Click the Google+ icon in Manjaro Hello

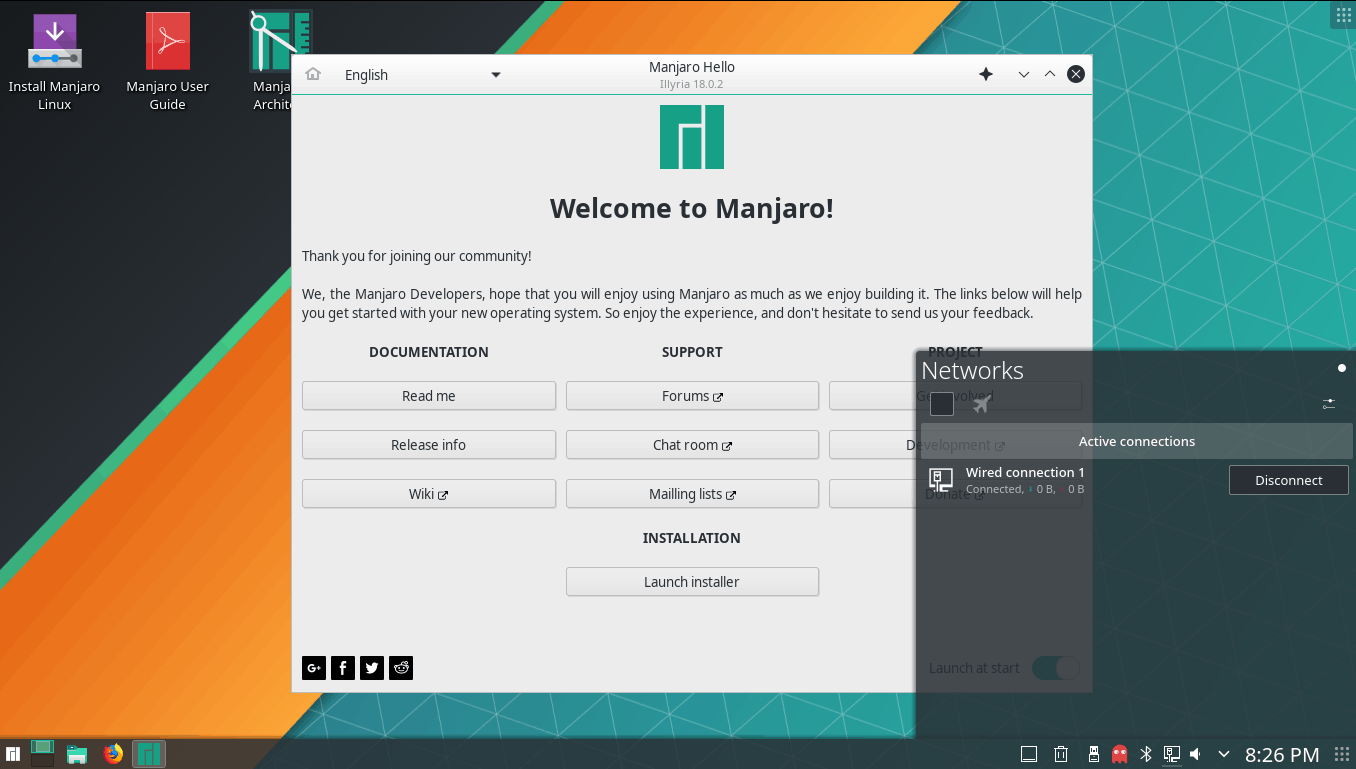point(313,667)
